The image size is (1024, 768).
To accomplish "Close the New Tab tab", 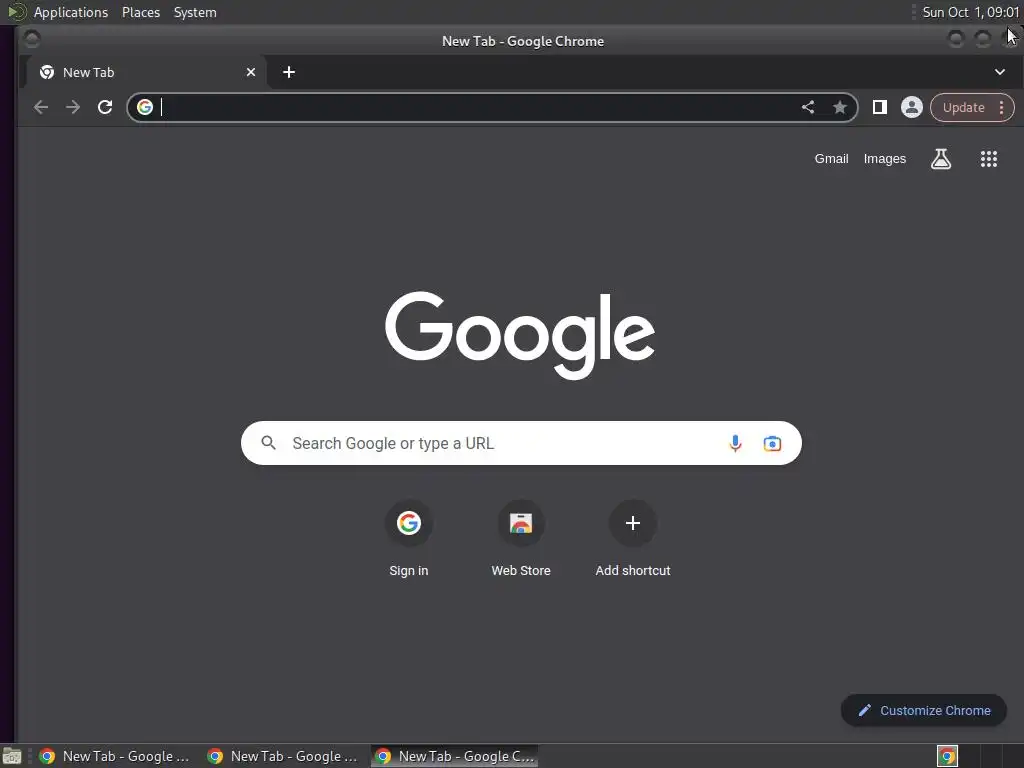I will click(251, 72).
